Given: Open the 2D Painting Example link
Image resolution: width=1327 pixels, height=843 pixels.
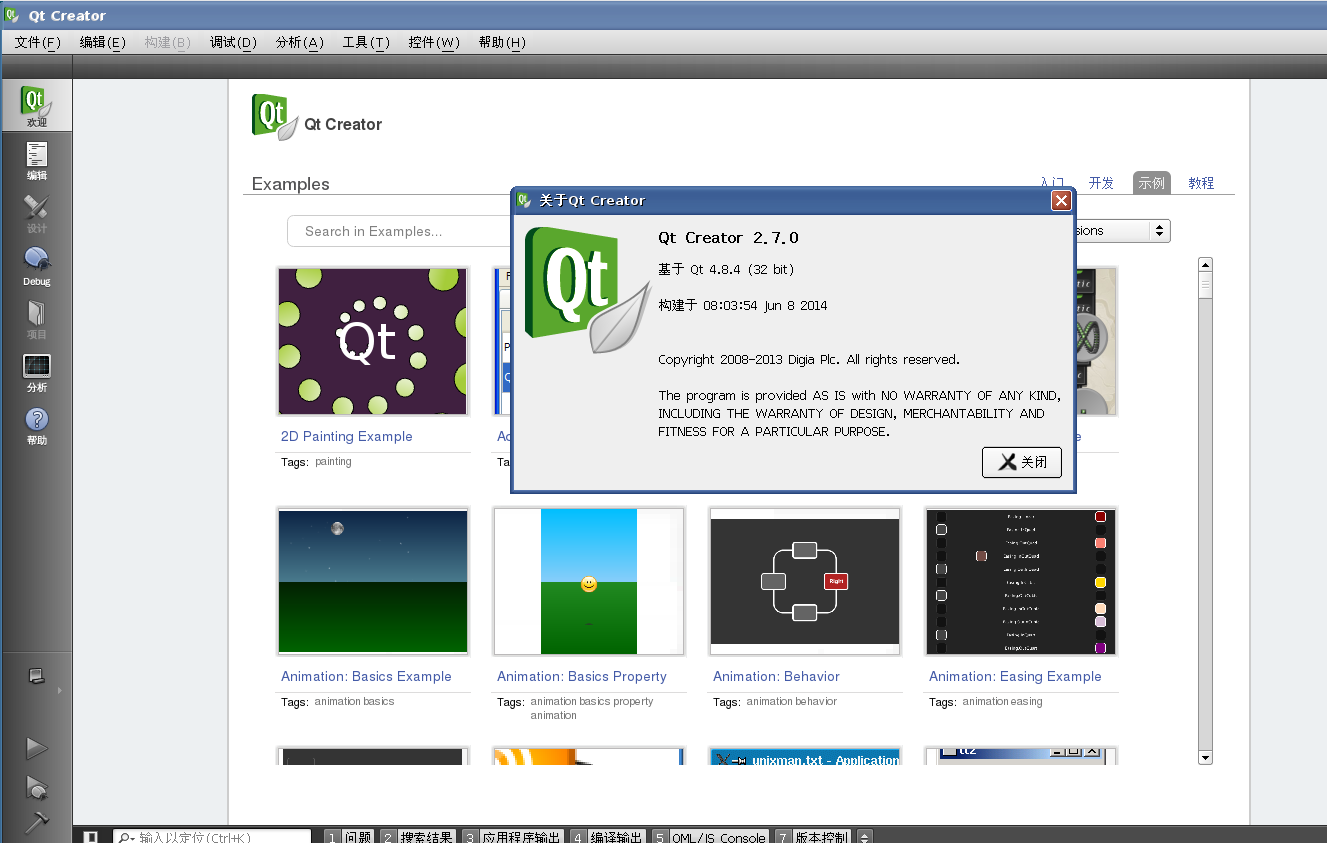Looking at the screenshot, I should [346, 436].
